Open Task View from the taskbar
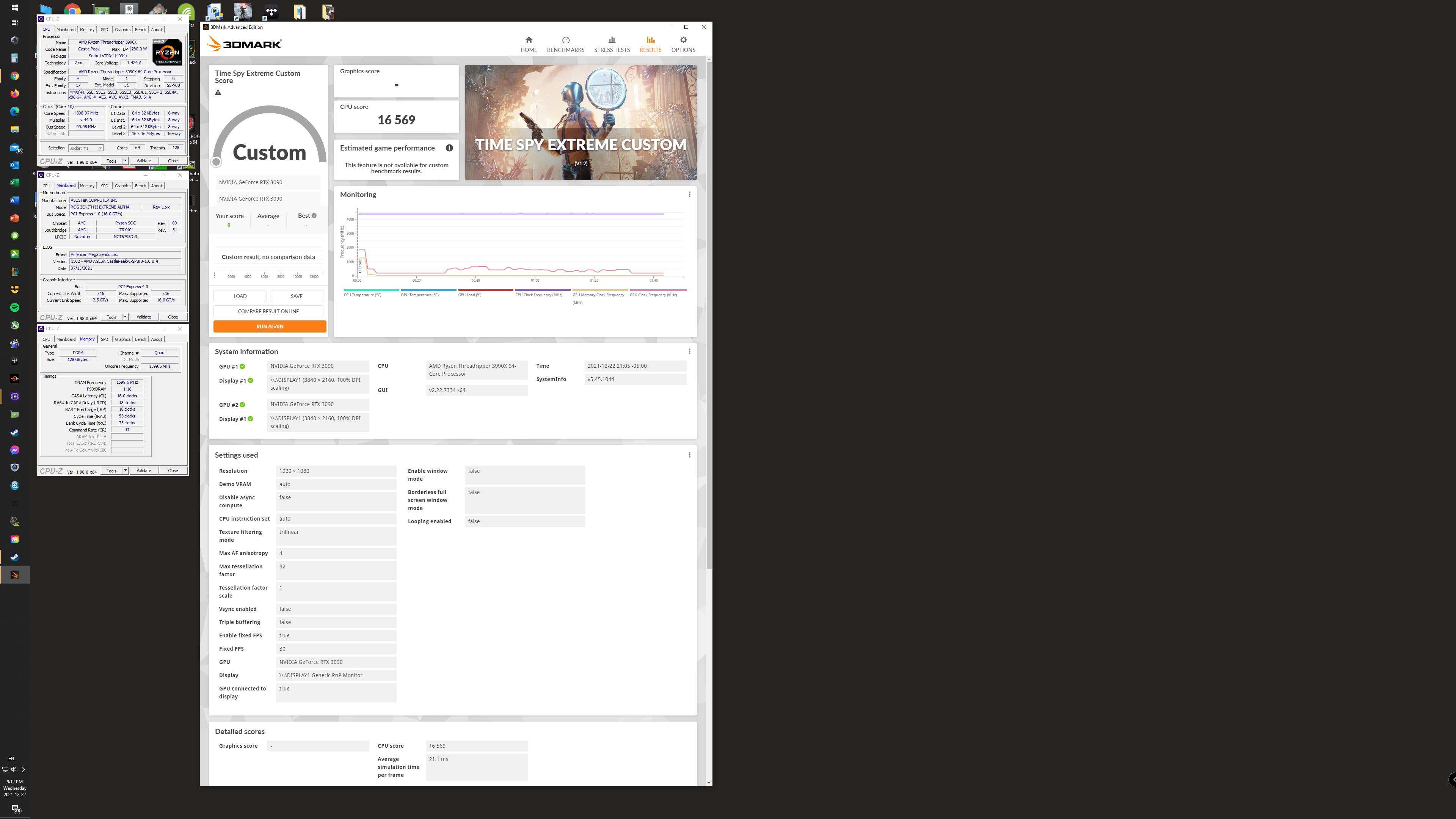The image size is (1456, 819). coord(15,23)
